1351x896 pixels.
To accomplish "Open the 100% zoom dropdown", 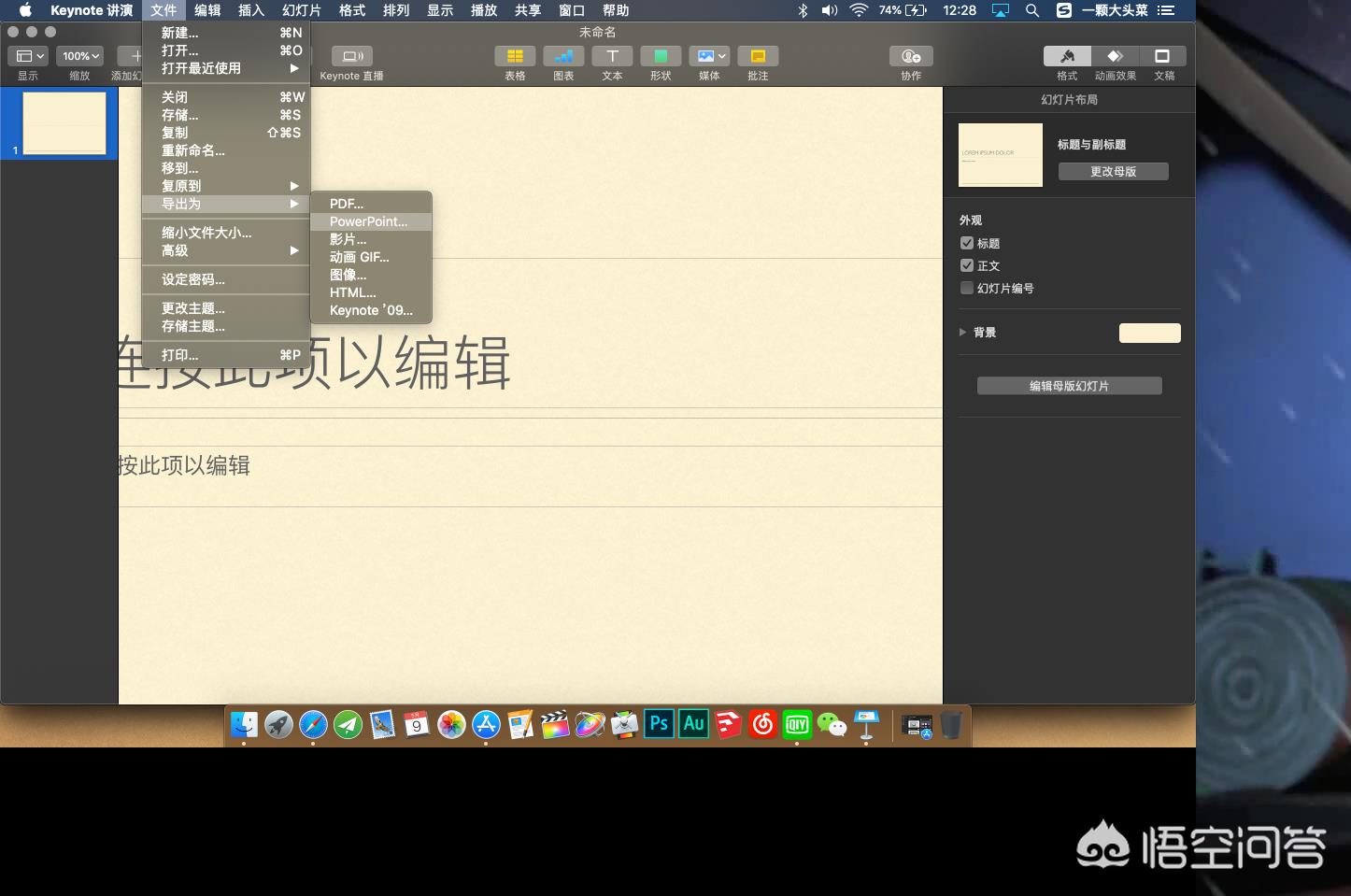I will tap(80, 56).
